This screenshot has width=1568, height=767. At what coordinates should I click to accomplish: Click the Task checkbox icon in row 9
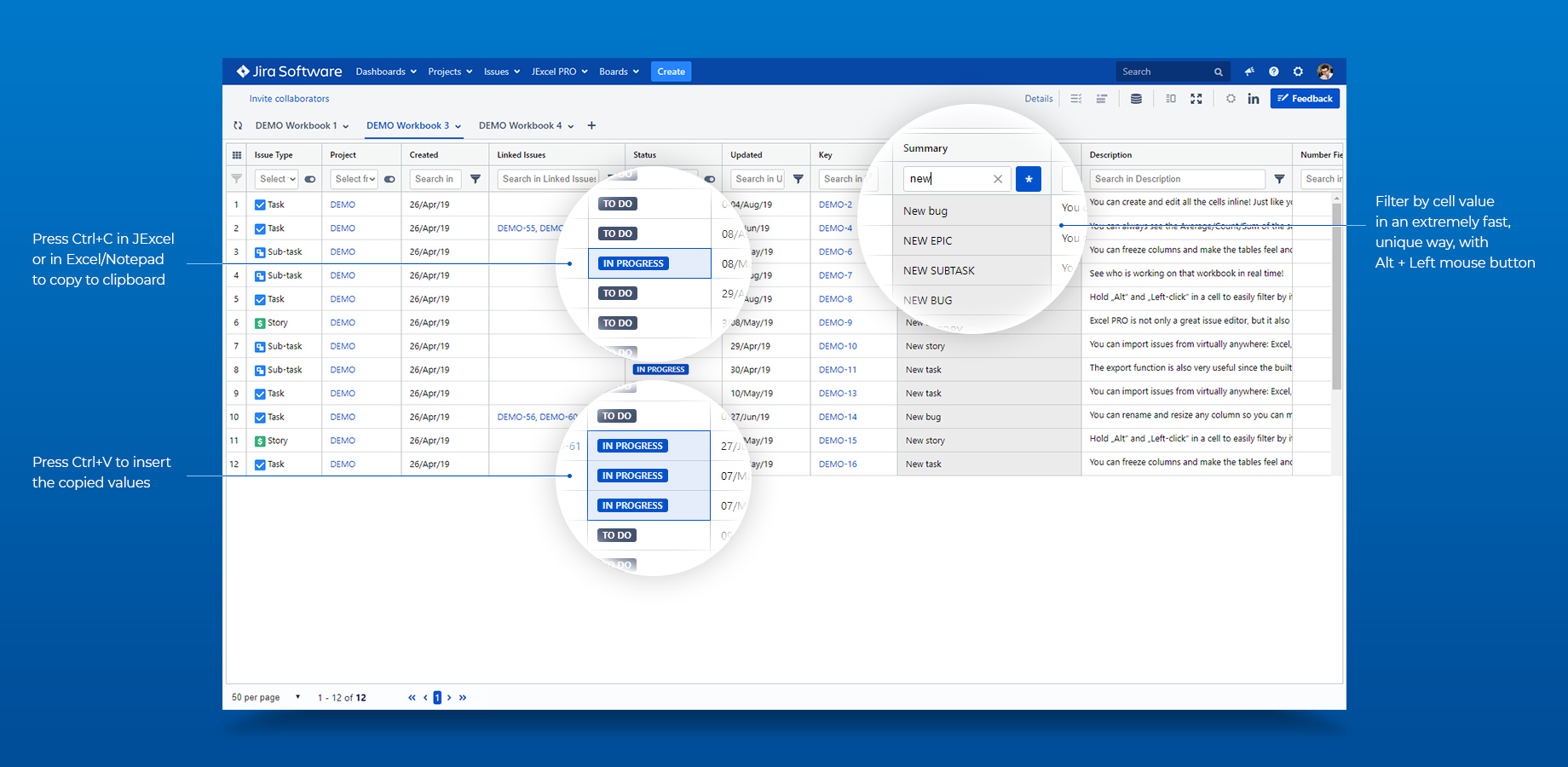pos(260,394)
